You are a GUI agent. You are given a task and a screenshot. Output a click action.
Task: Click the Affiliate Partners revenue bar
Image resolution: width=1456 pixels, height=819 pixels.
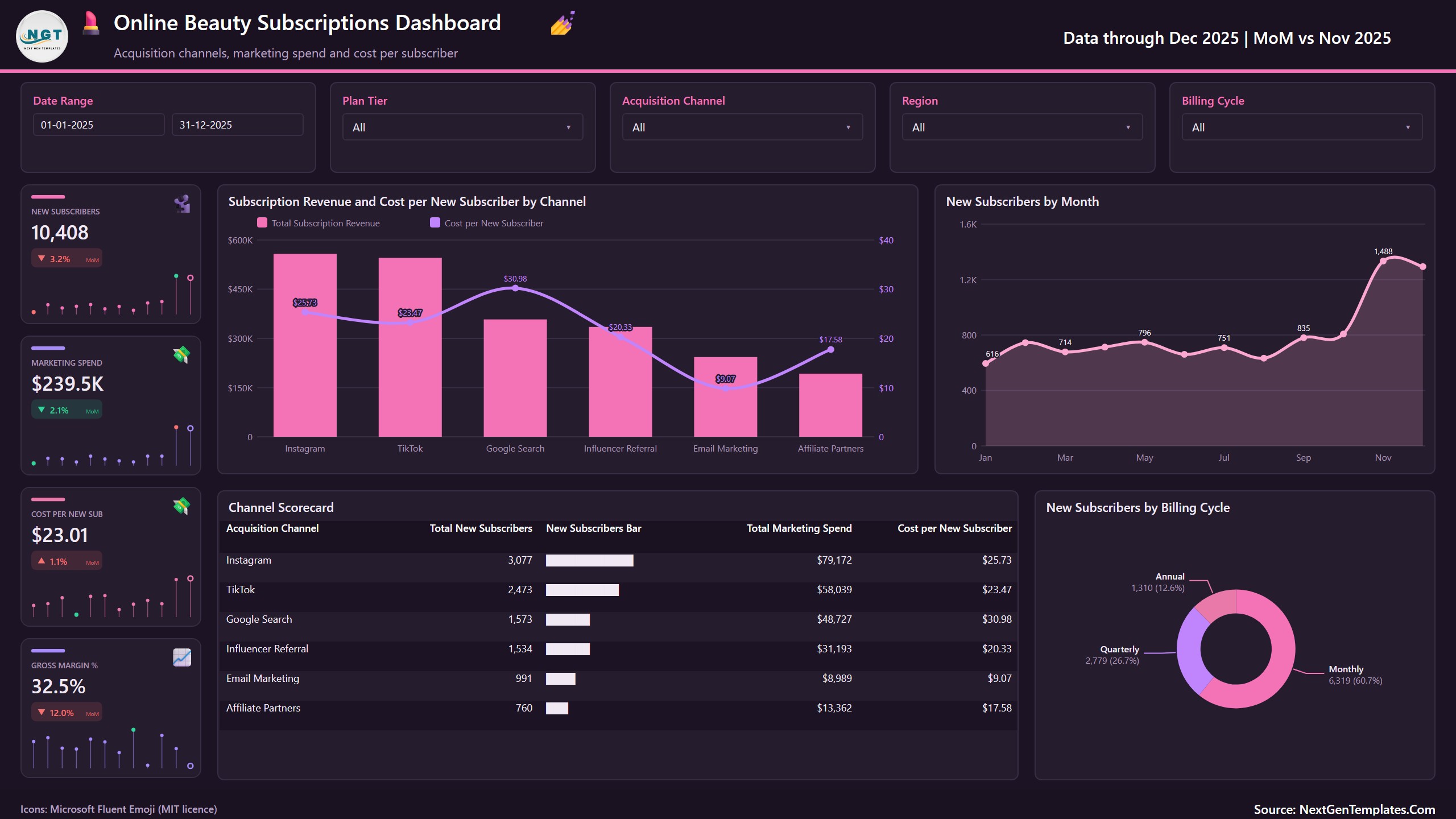(x=830, y=405)
